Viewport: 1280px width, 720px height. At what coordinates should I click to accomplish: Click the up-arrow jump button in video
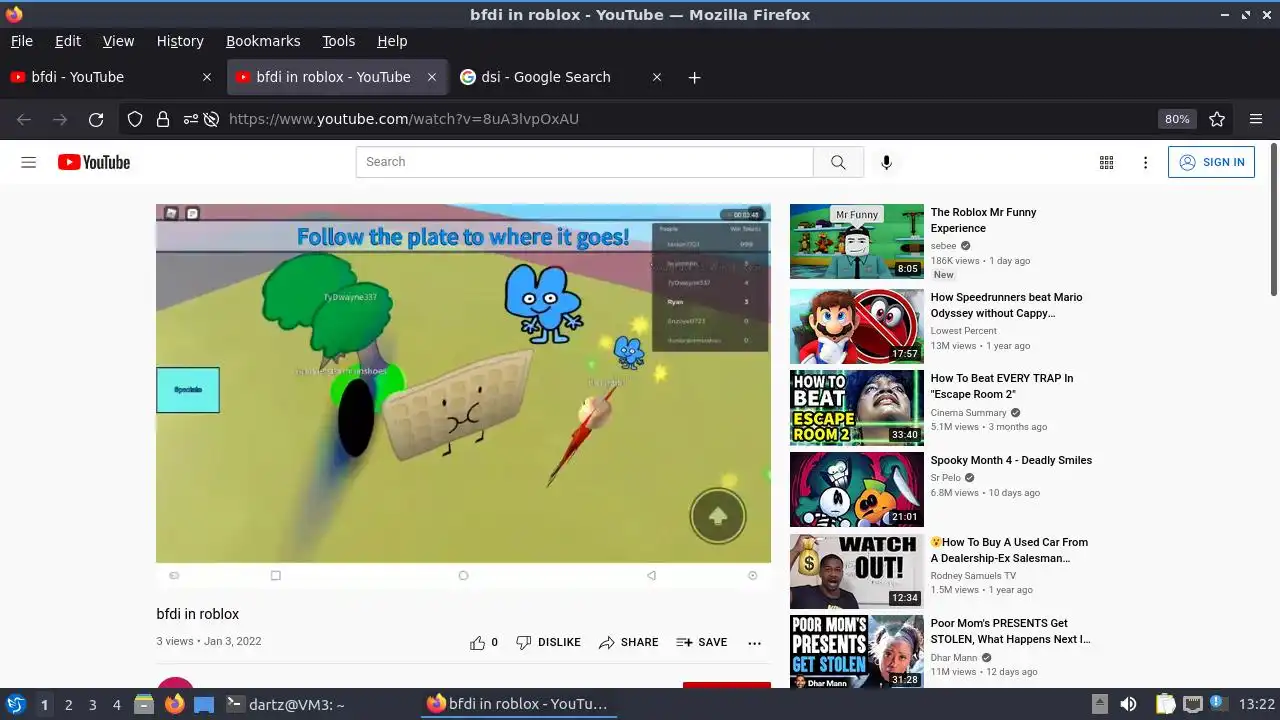click(x=717, y=516)
